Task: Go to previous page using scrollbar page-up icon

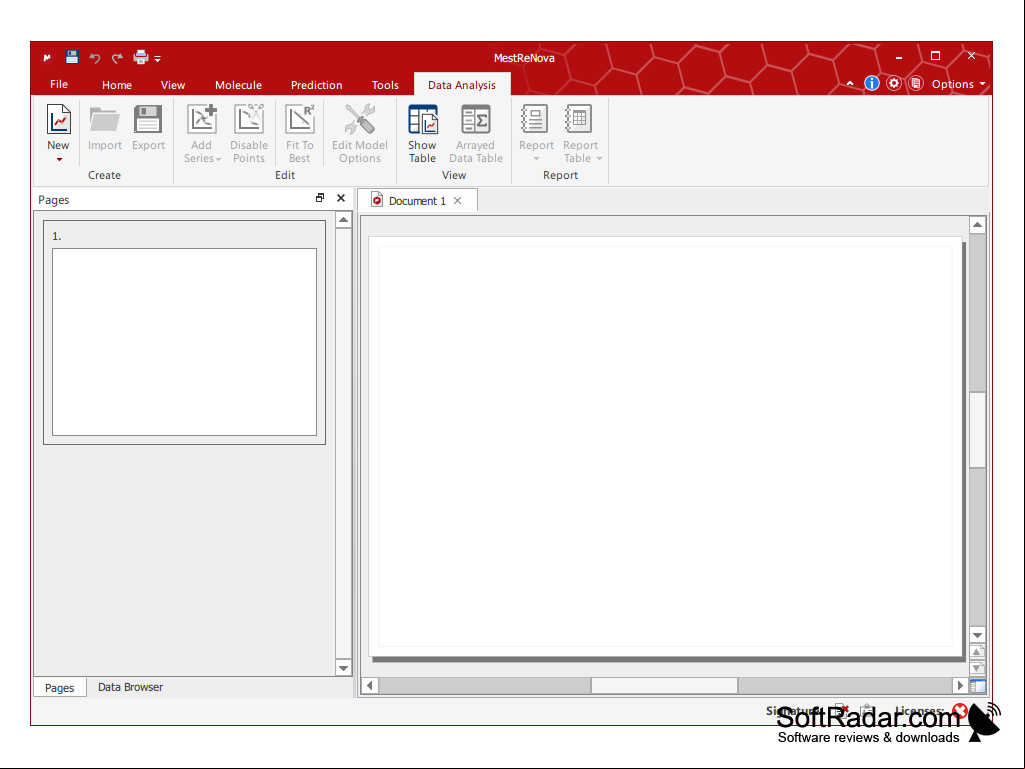Action: (x=977, y=651)
